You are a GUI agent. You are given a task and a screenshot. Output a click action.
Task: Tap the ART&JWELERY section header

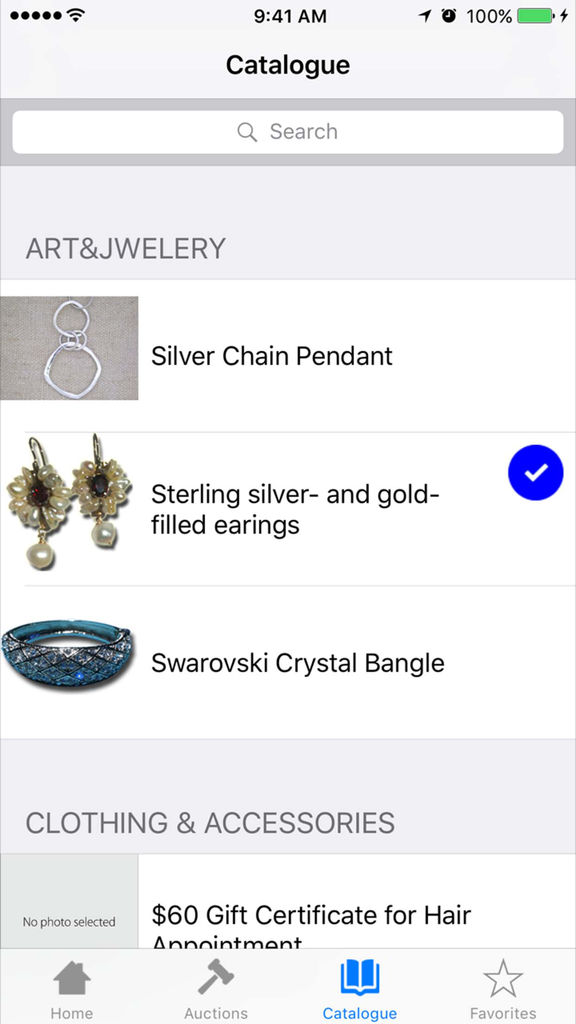[x=125, y=249]
